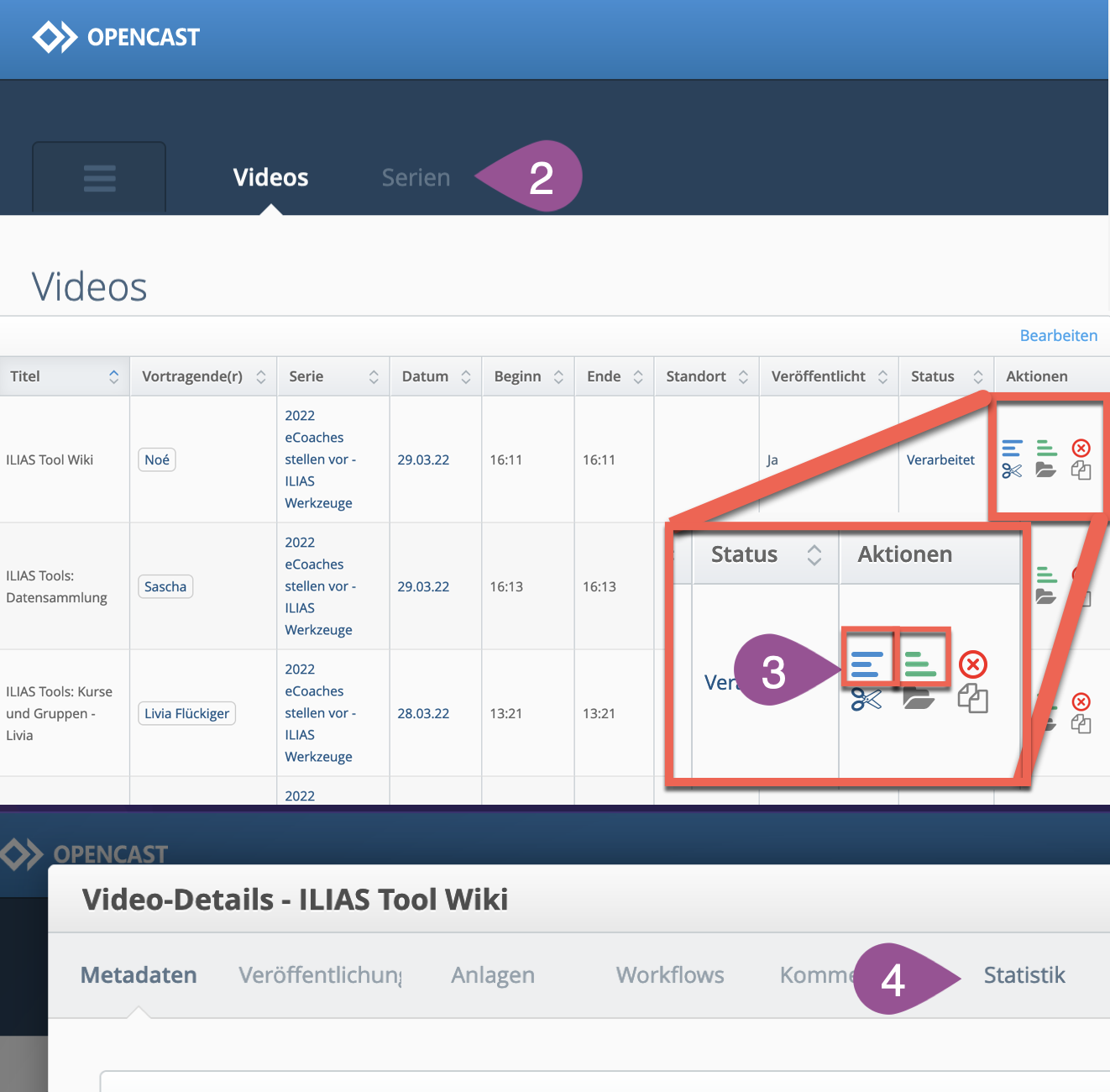
Task: Select the Workflows tab
Action: pyautogui.click(x=669, y=975)
